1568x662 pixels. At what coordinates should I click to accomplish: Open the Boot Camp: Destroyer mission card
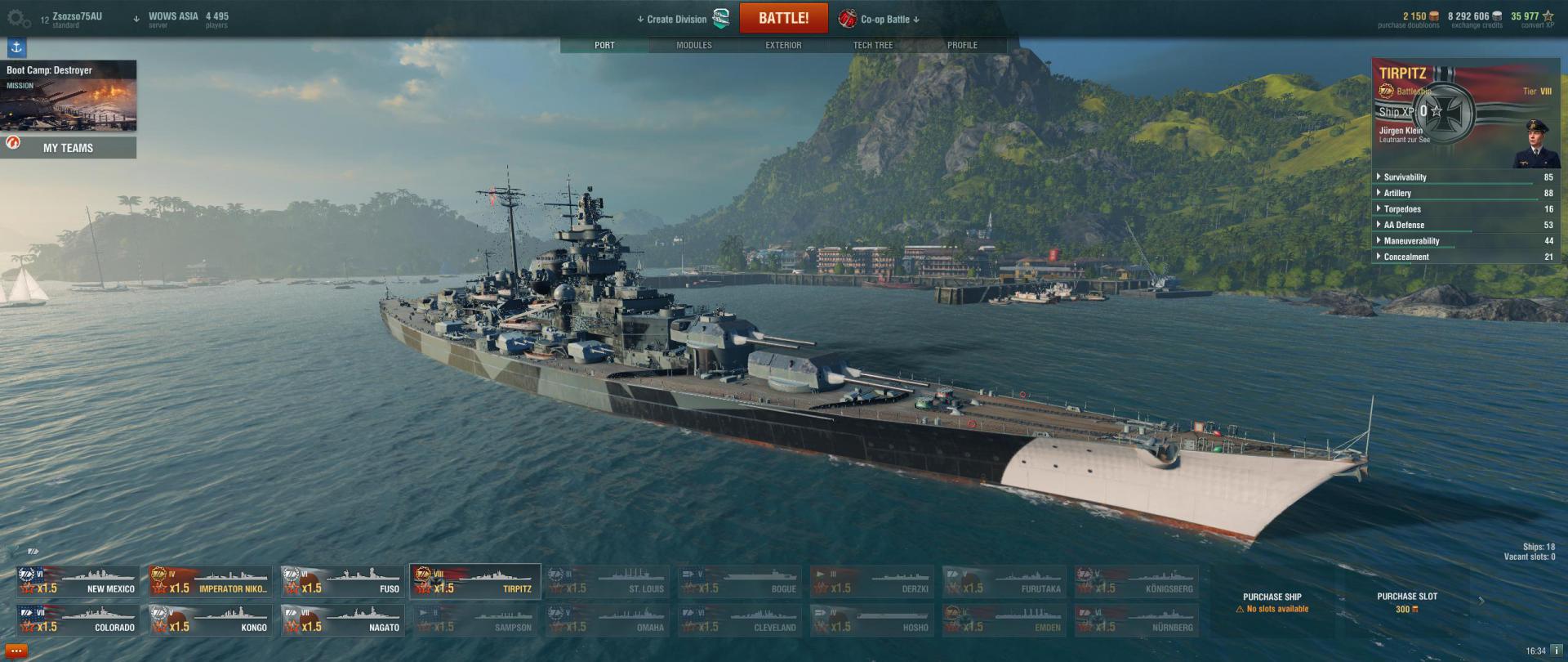[x=69, y=95]
